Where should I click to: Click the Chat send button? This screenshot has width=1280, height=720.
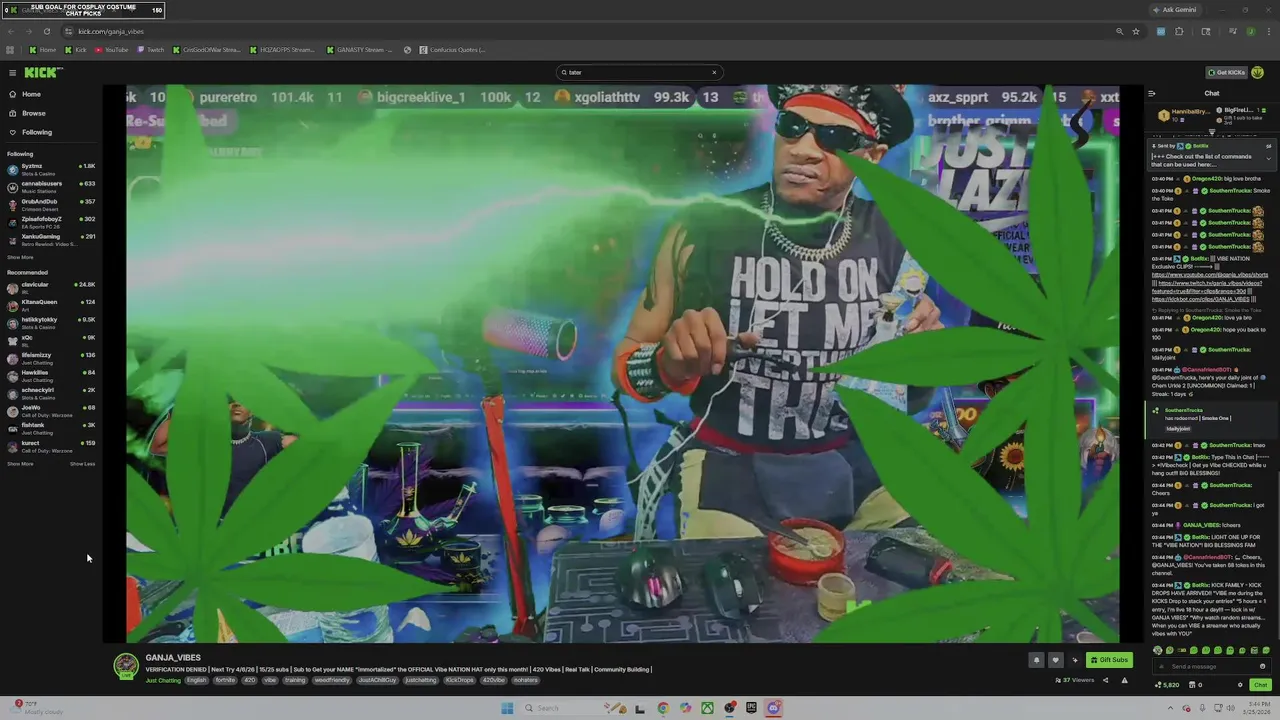coord(1260,685)
